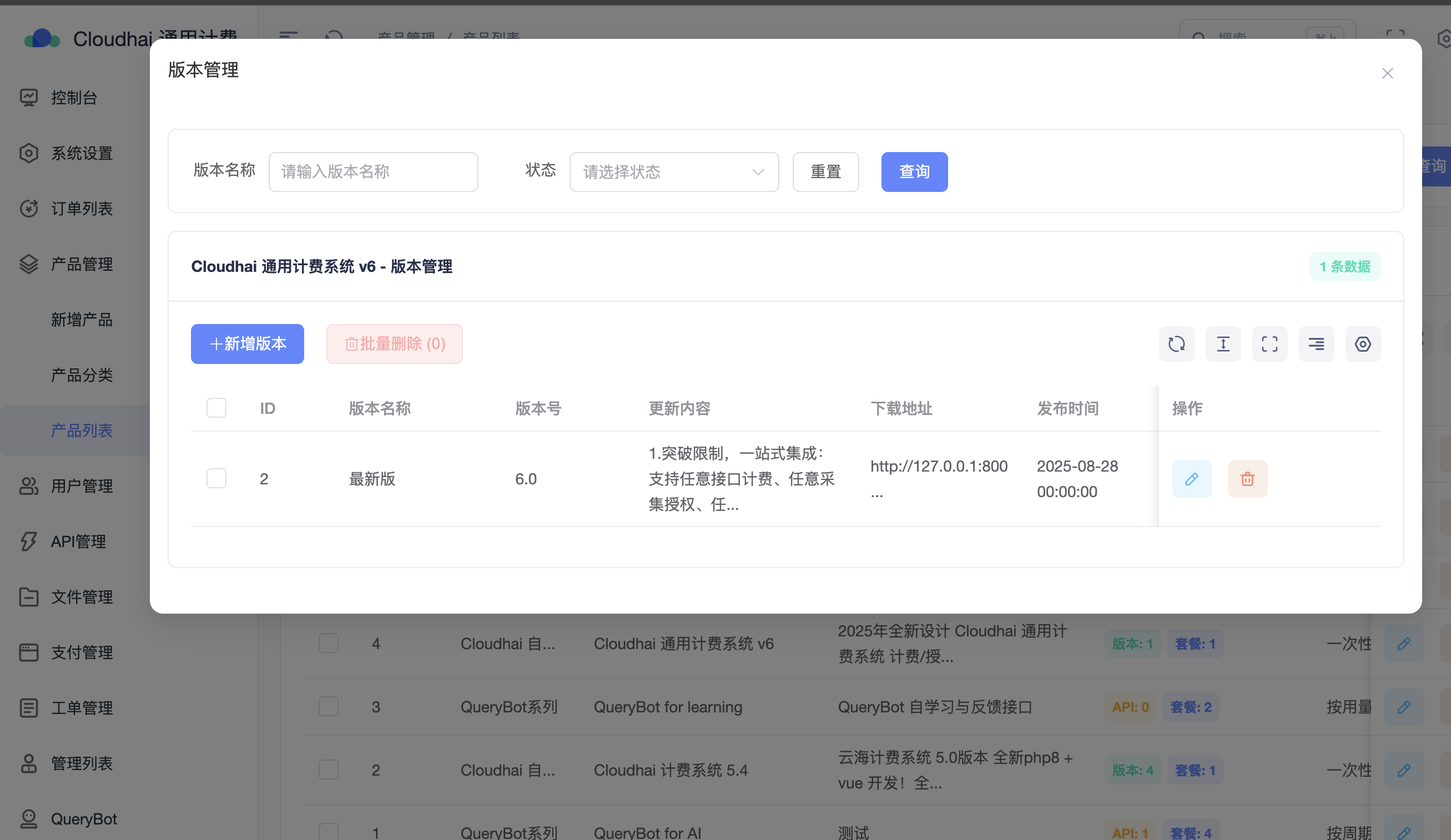Image resolution: width=1451 pixels, height=840 pixels.
Task: Click the Cloudhai cloud logo
Action: click(42, 39)
